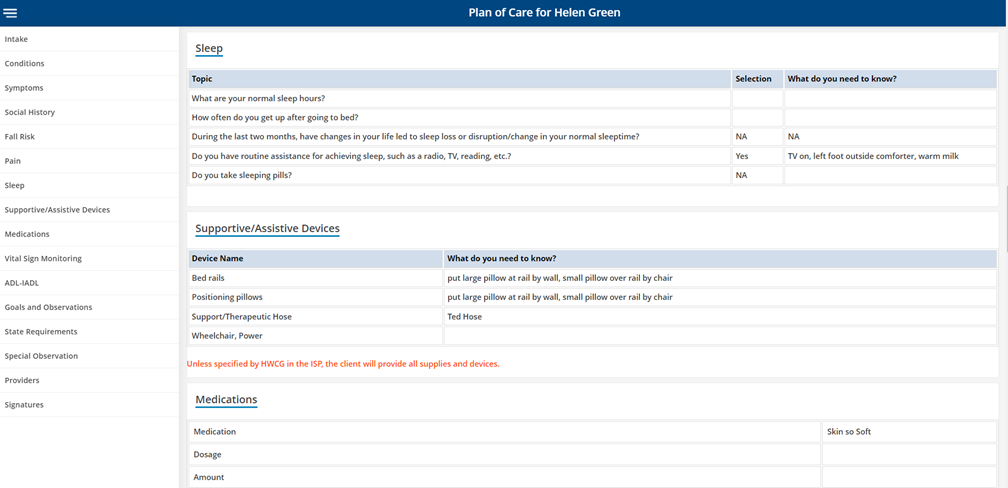
Task: Click the Dosage value field
Action: coord(909,454)
